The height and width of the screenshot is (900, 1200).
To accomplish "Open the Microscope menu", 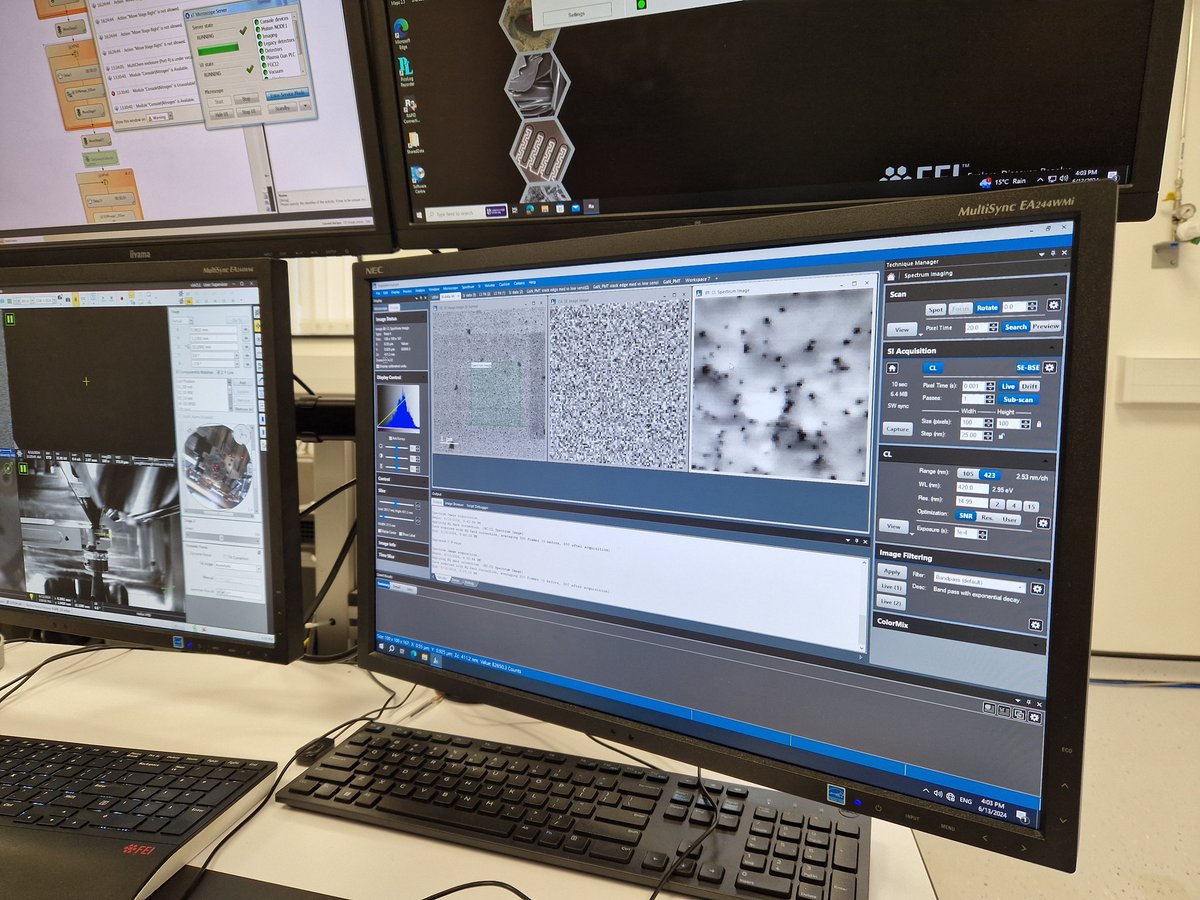I will pyautogui.click(x=450, y=288).
